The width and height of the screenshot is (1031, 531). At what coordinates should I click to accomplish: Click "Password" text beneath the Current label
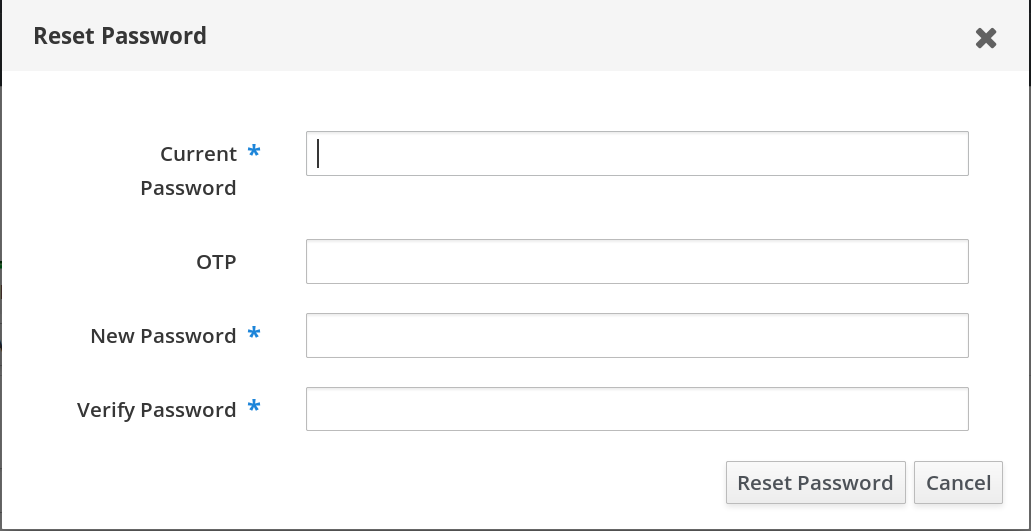188,188
